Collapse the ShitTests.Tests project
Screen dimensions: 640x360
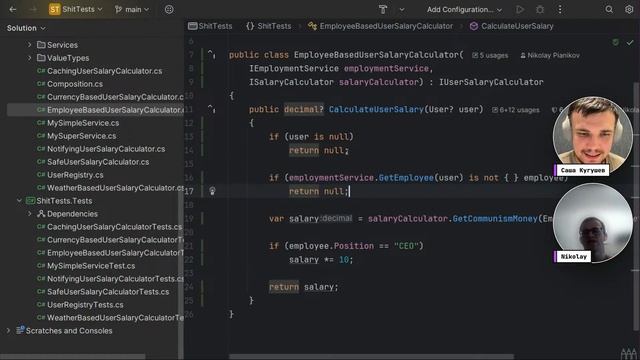[x=19, y=201]
